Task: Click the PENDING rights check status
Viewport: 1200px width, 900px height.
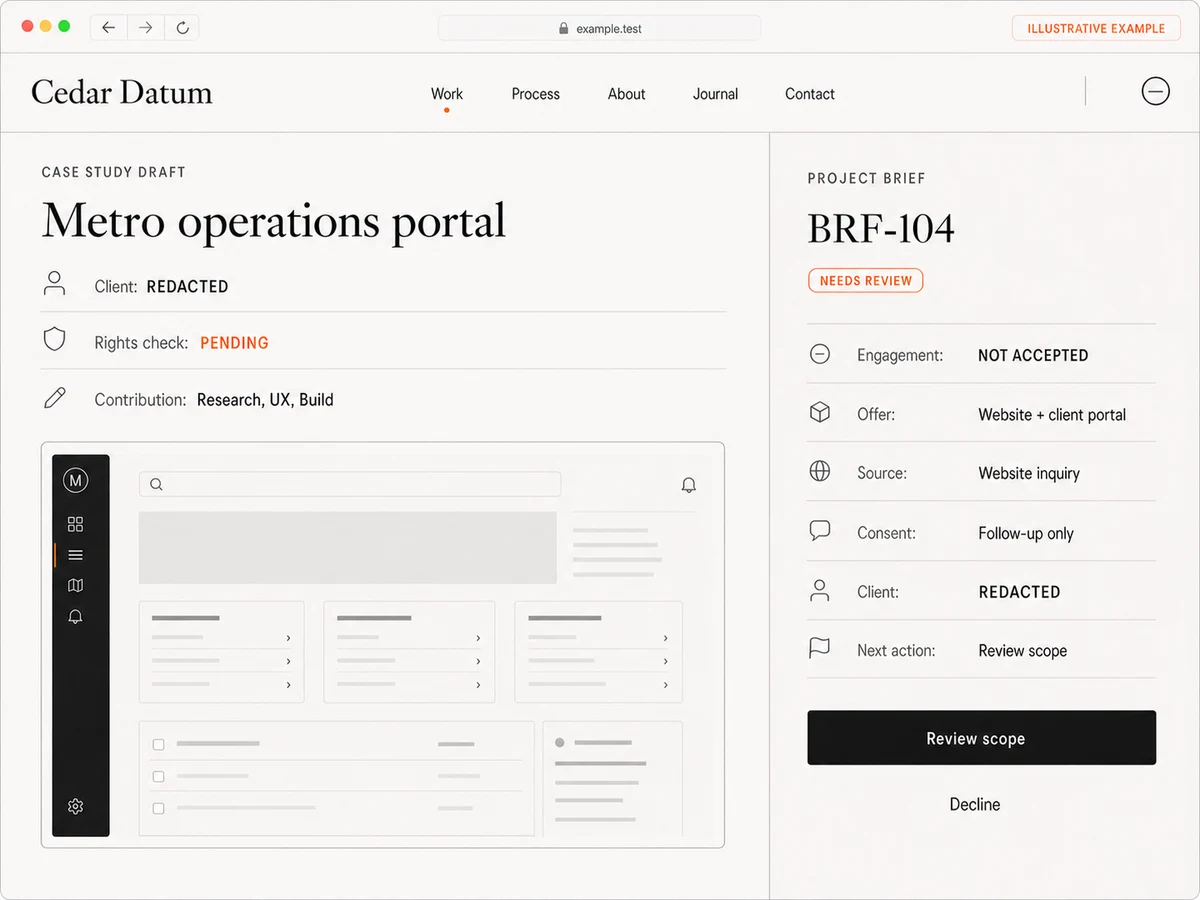Action: click(234, 343)
